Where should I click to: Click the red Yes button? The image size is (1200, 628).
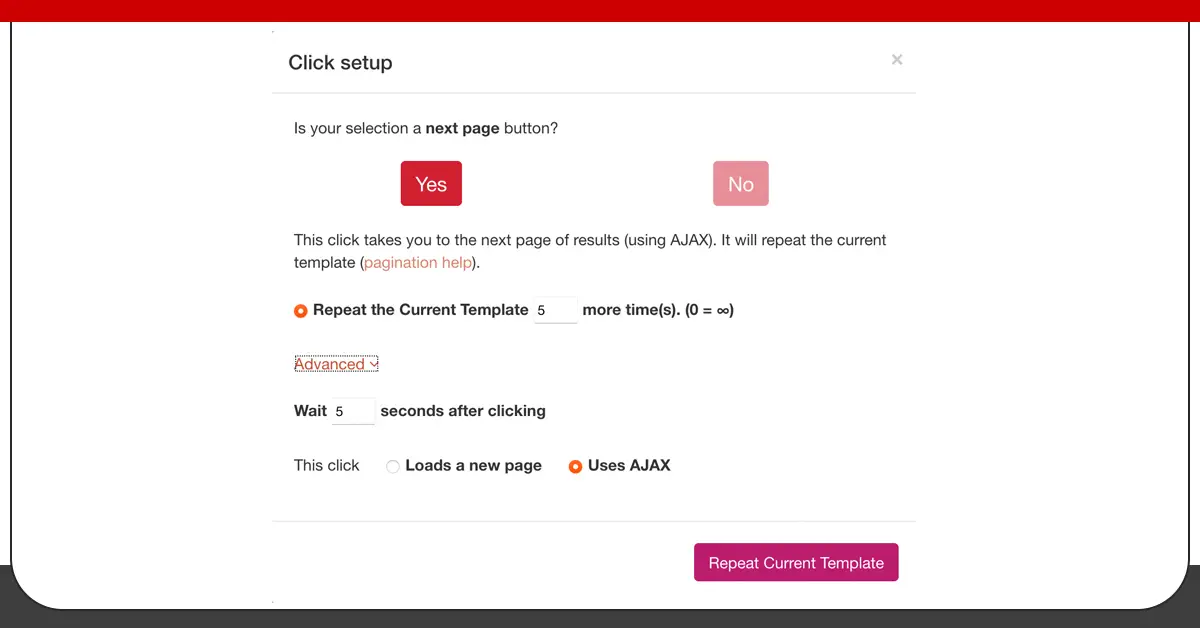point(431,184)
